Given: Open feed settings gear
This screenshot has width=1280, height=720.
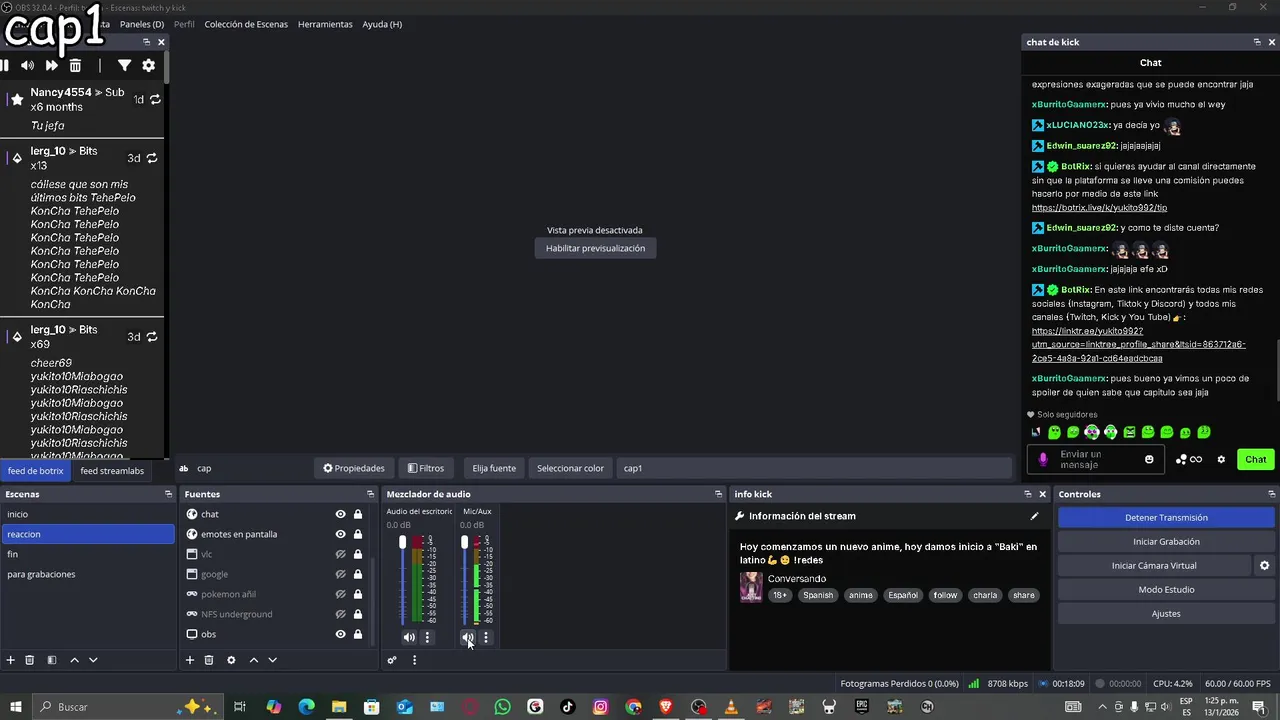Looking at the screenshot, I should point(148,65).
